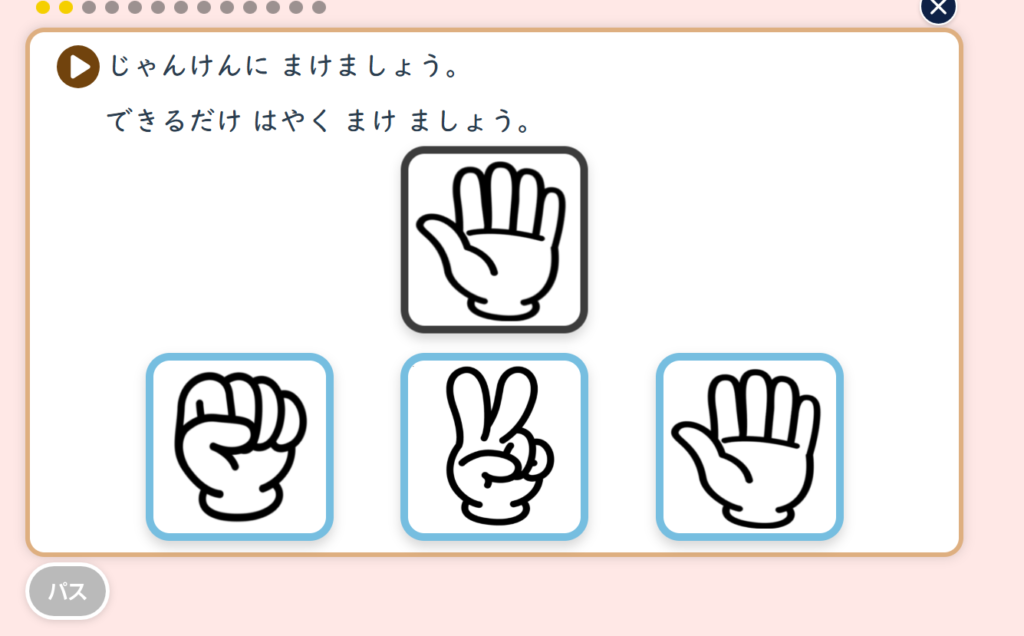This screenshot has width=1024, height=636.
Task: Click the パス pass button
Action: pos(67,592)
